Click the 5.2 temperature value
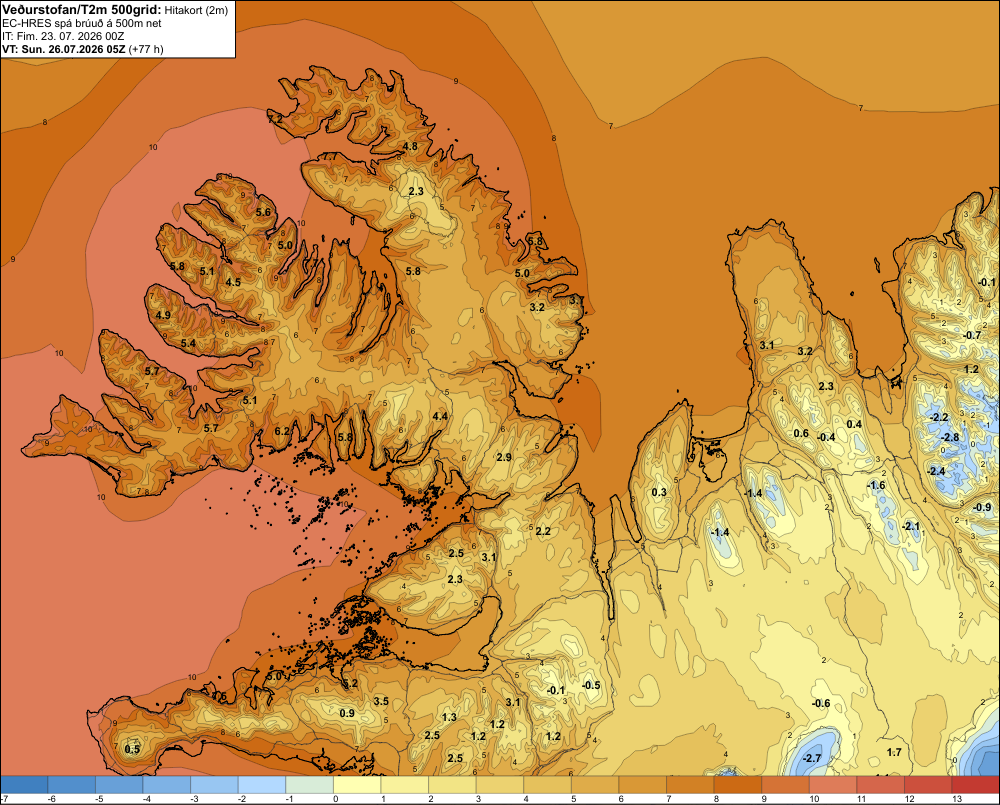Viewport: 1000px width, 805px height. 351,683
